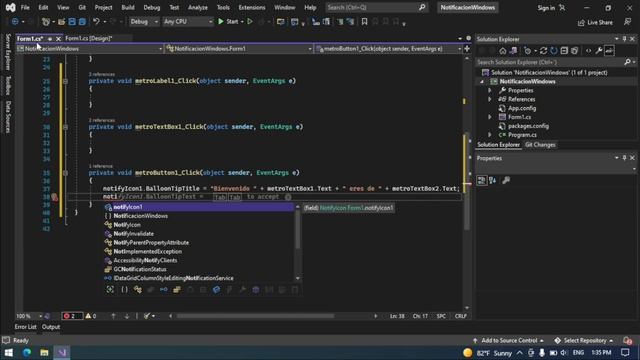640x360 pixels.
Task: Click the top Search (Ctrl+Q) box
Action: point(376,7)
